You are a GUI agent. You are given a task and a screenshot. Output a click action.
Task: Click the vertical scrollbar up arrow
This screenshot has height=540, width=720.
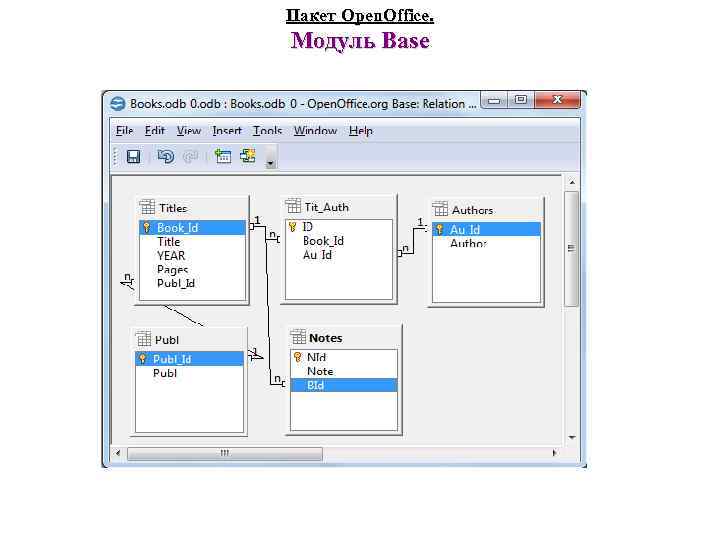[572, 182]
